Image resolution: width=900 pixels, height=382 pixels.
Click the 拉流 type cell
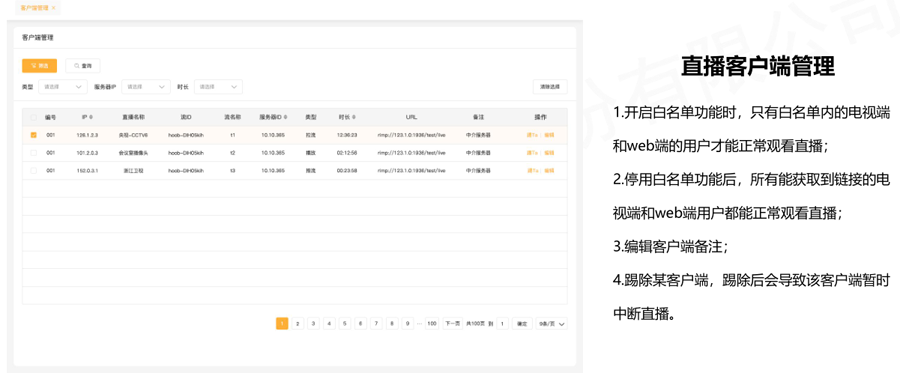[311, 135]
